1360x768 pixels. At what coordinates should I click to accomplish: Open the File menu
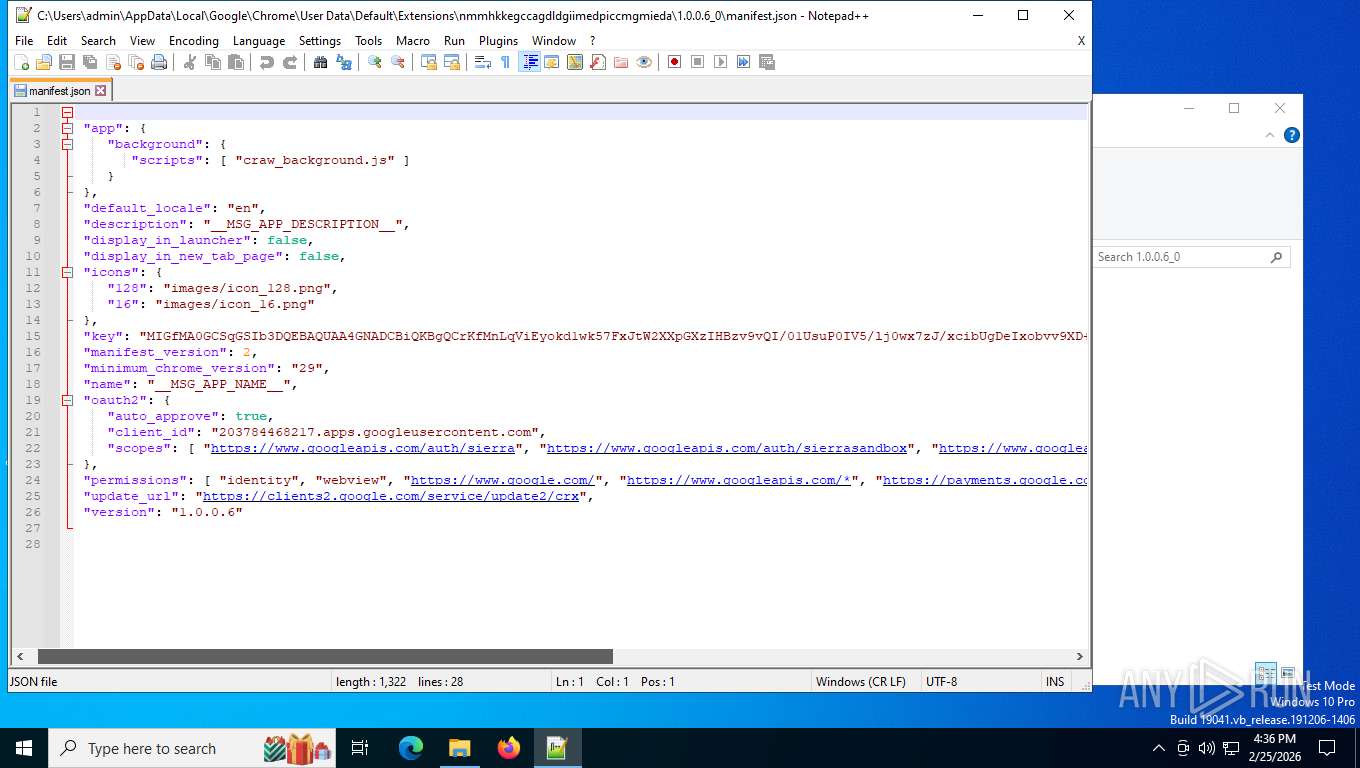24,41
